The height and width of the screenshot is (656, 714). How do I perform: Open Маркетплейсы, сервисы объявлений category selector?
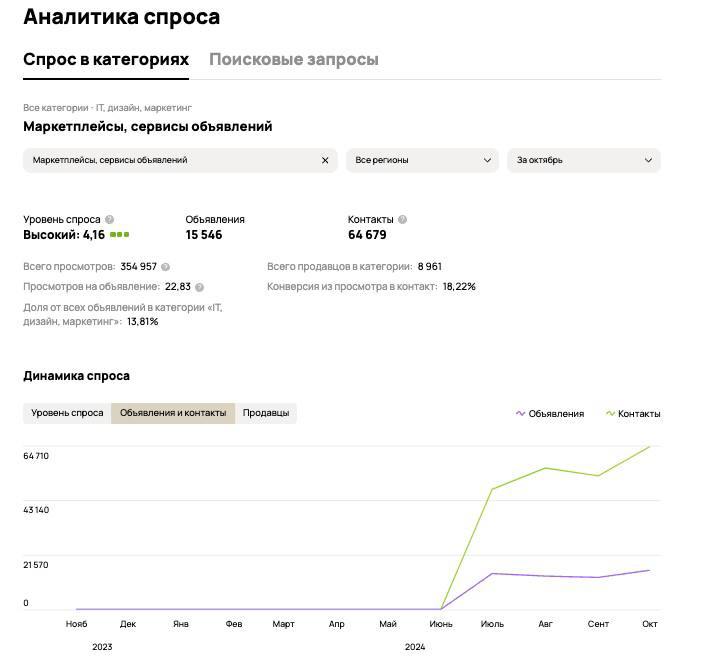point(170,160)
